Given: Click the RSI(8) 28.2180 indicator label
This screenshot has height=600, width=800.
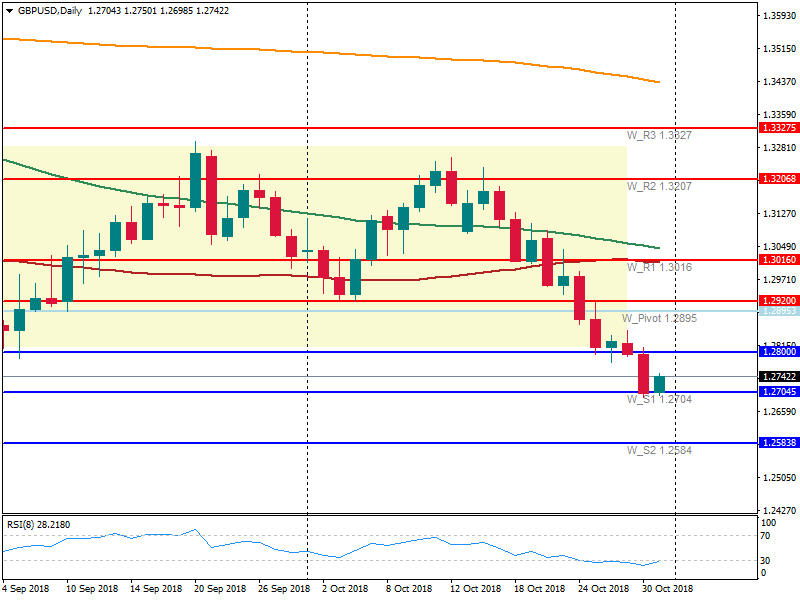Looking at the screenshot, I should pyautogui.click(x=42, y=523).
